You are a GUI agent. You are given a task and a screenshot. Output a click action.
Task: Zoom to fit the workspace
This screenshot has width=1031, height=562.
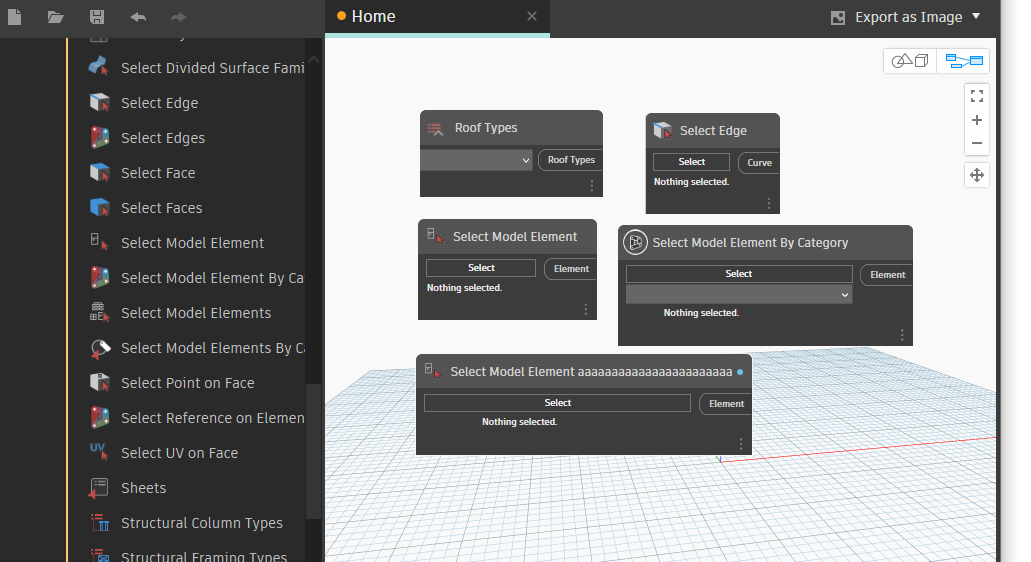tap(977, 96)
